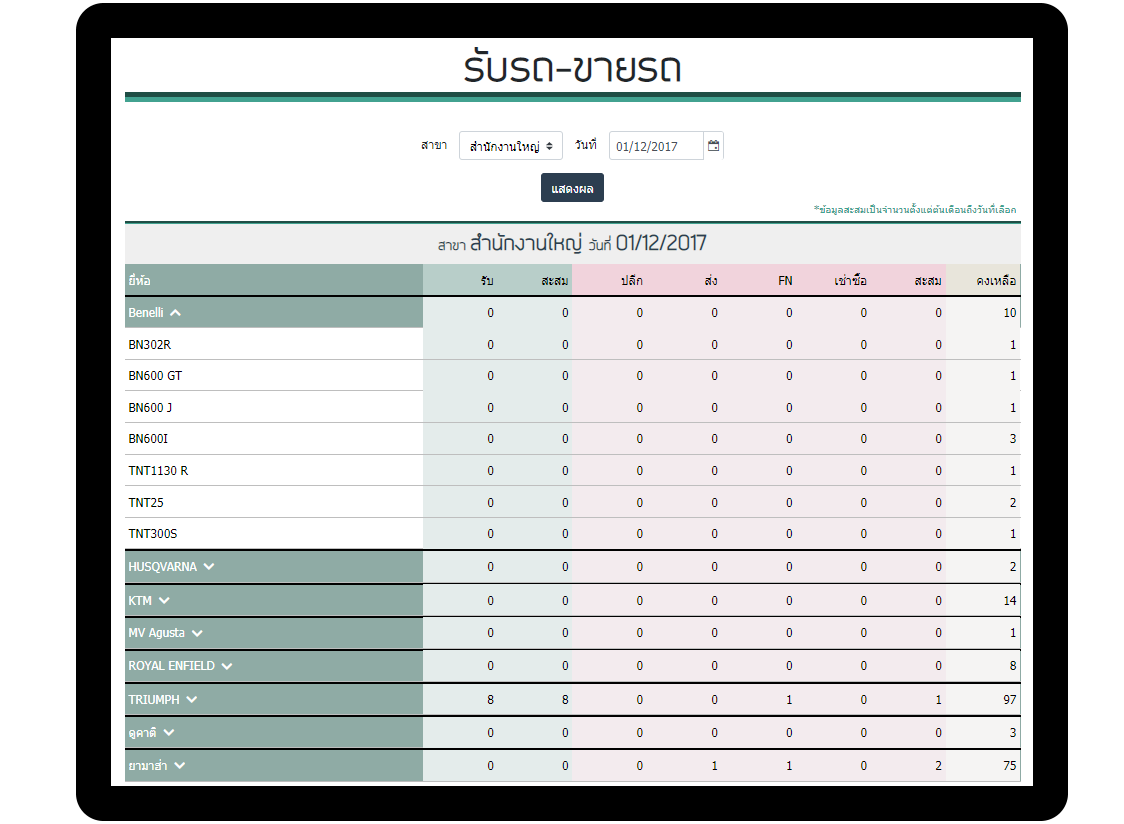Select the TNT300S model row

click(152, 534)
